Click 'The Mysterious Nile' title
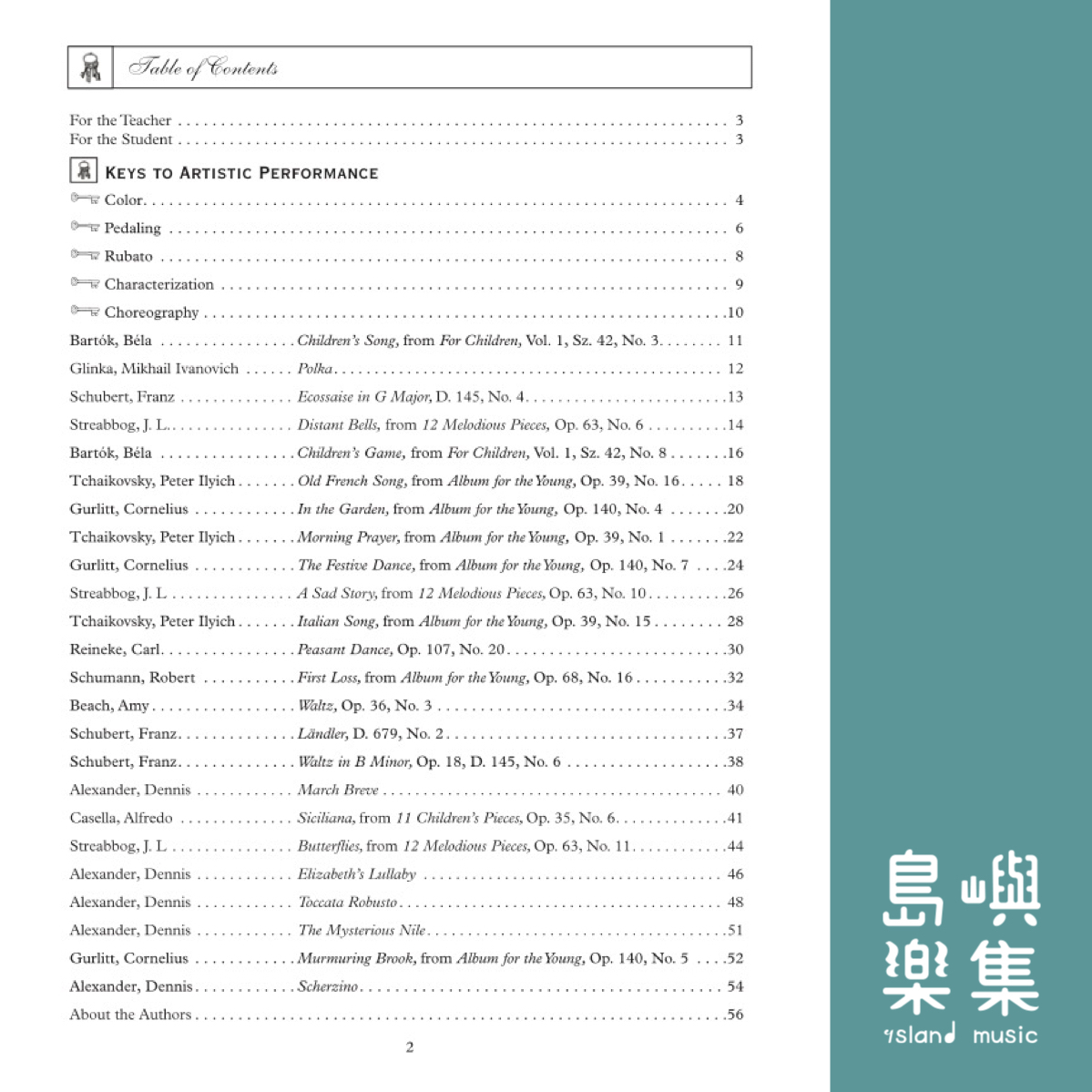The image size is (1092, 1092). [362, 931]
